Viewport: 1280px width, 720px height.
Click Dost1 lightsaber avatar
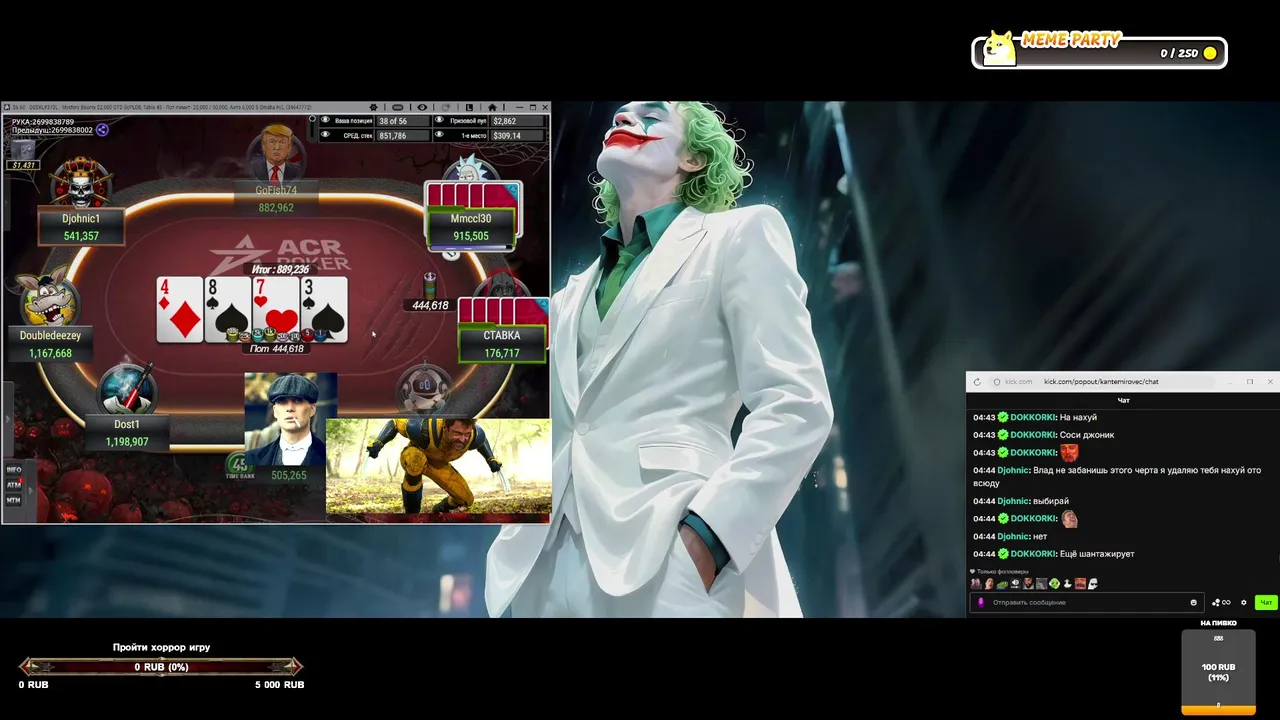(128, 388)
